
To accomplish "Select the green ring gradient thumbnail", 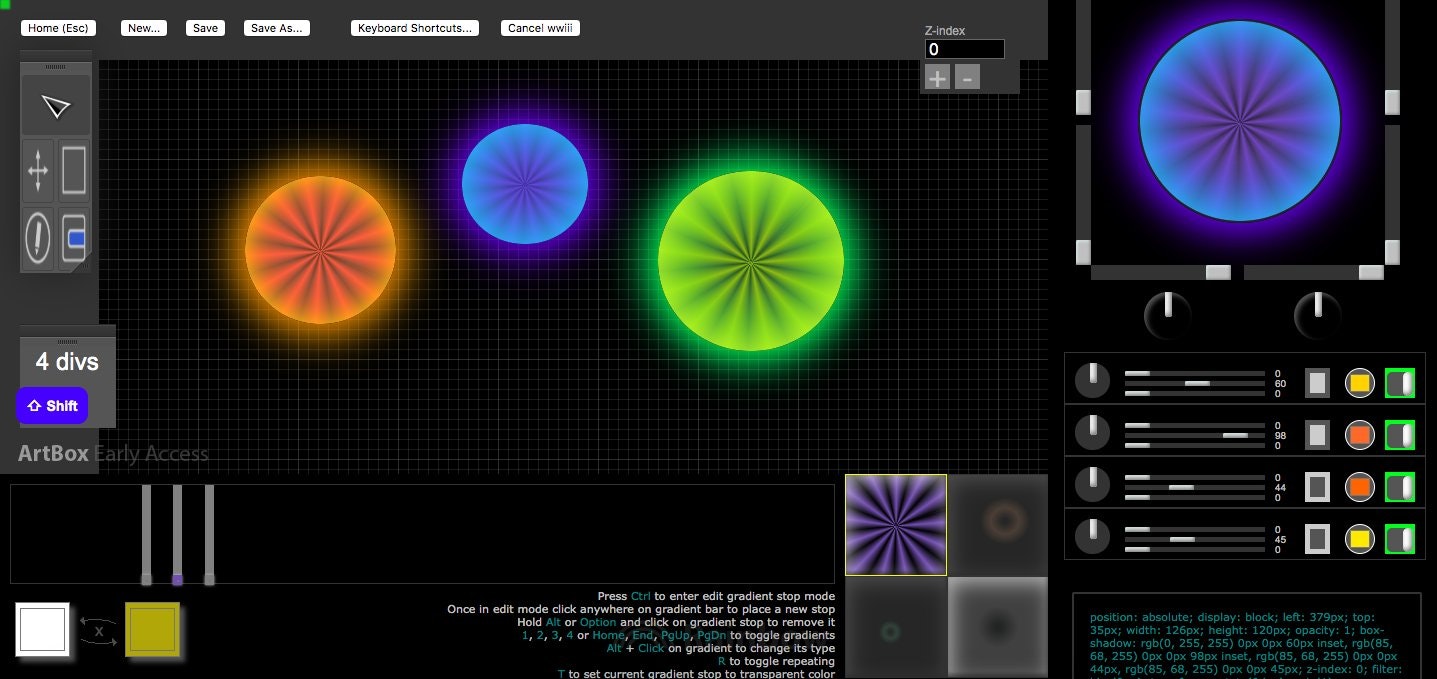I will click(896, 627).
